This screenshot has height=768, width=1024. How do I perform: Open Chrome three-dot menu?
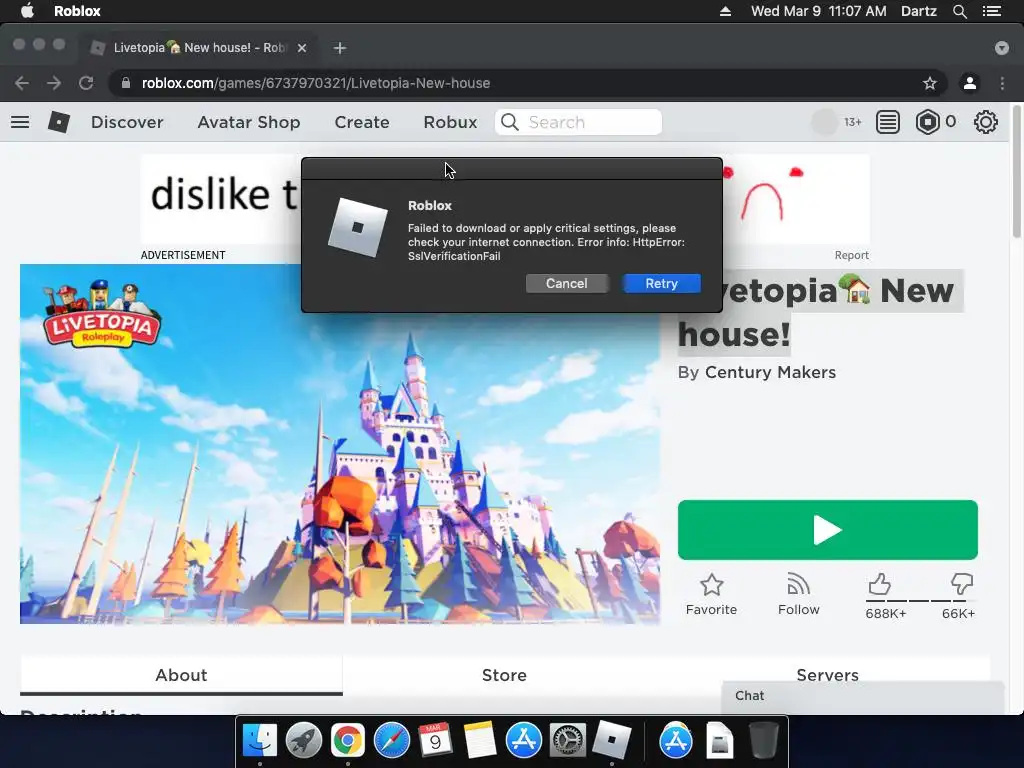(x=1002, y=83)
